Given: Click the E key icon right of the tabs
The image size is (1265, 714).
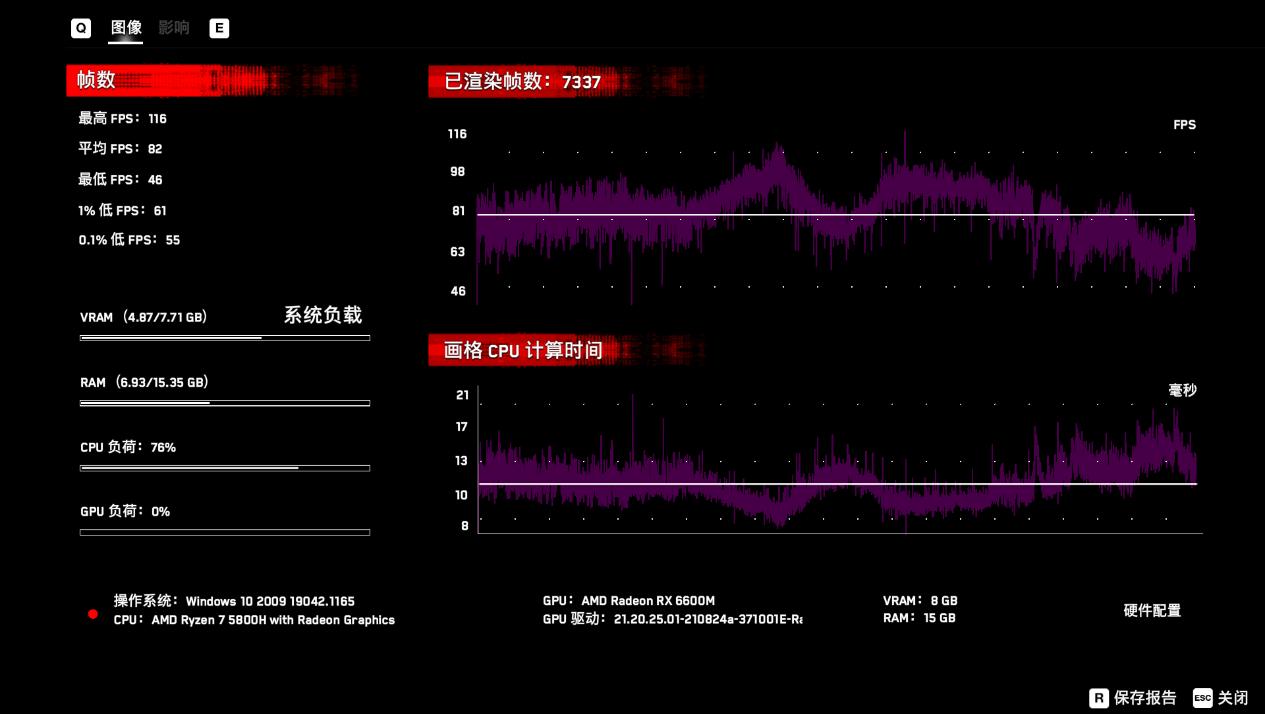Looking at the screenshot, I should [x=218, y=28].
